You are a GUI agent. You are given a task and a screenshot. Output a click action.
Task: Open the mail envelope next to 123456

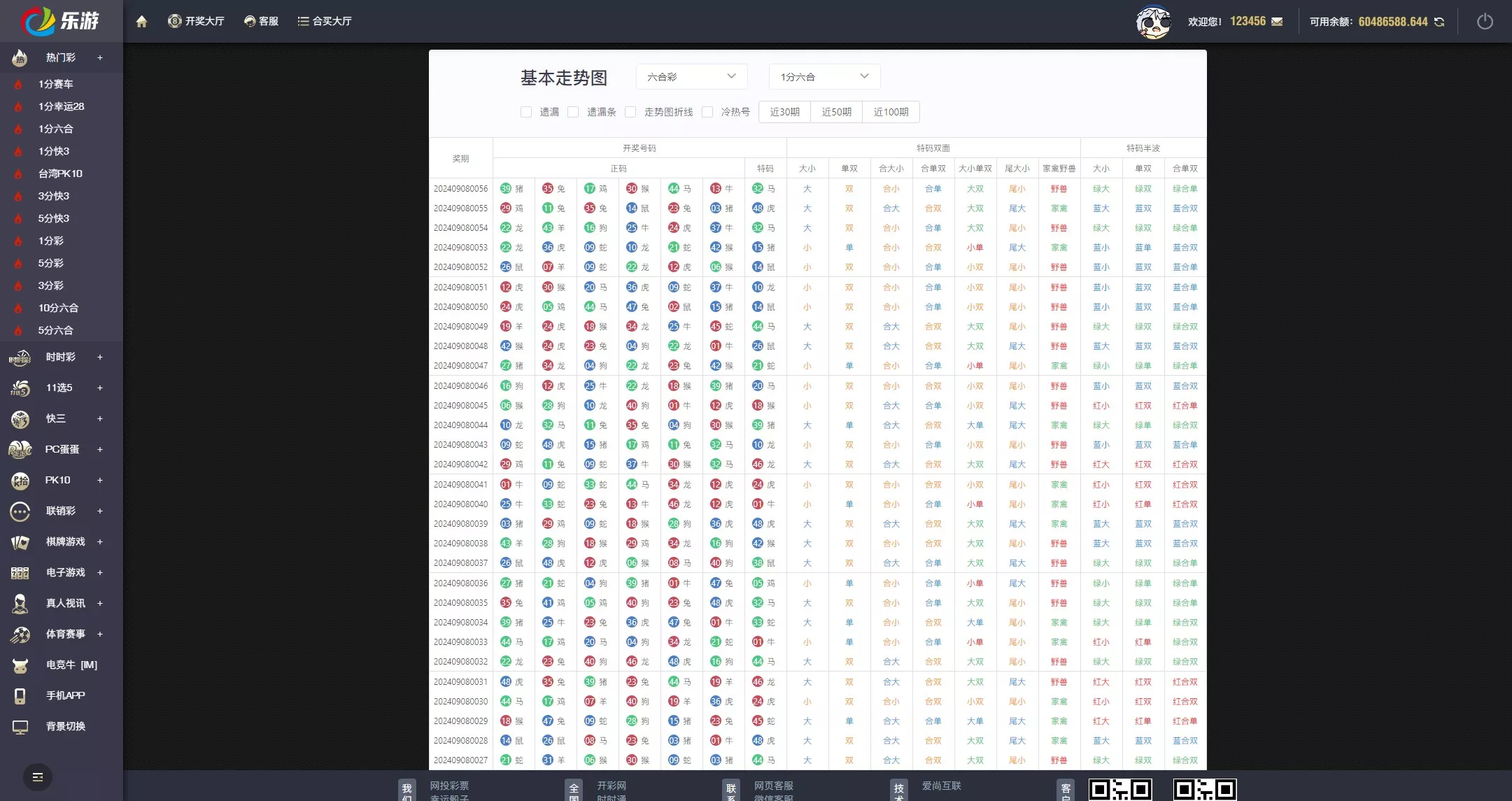tap(1278, 22)
